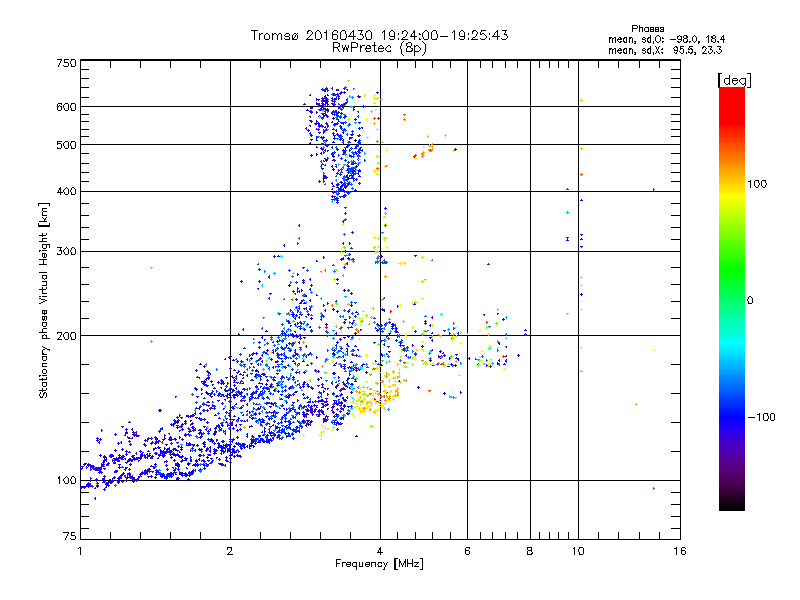Click the phase colorbar gradient
The image size is (800, 600).
tap(732, 298)
